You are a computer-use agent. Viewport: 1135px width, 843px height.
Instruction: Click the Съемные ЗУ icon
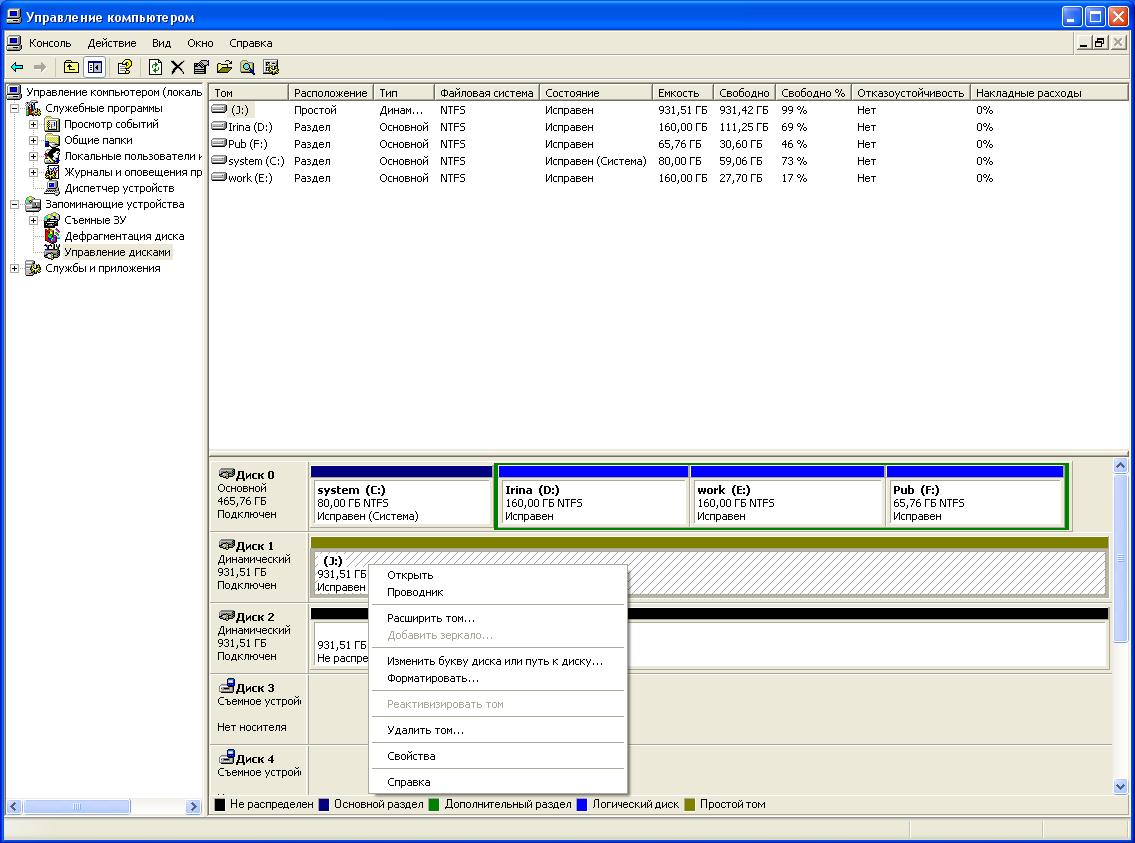52,220
